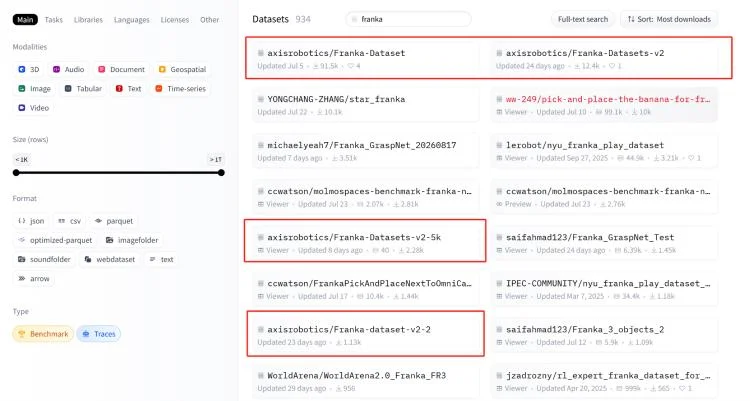750x401 pixels.
Task: Select text format filter
Action: tap(161, 259)
